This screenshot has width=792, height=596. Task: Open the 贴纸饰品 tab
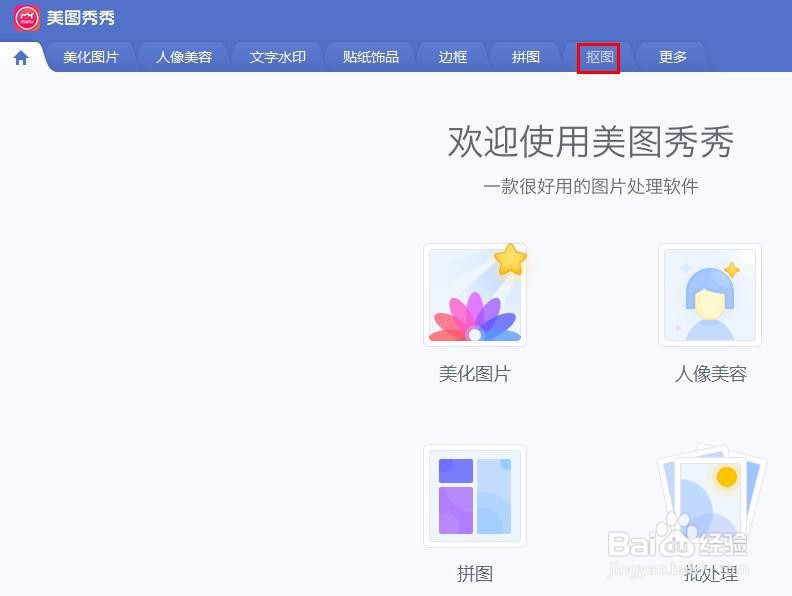pyautogui.click(x=371, y=57)
